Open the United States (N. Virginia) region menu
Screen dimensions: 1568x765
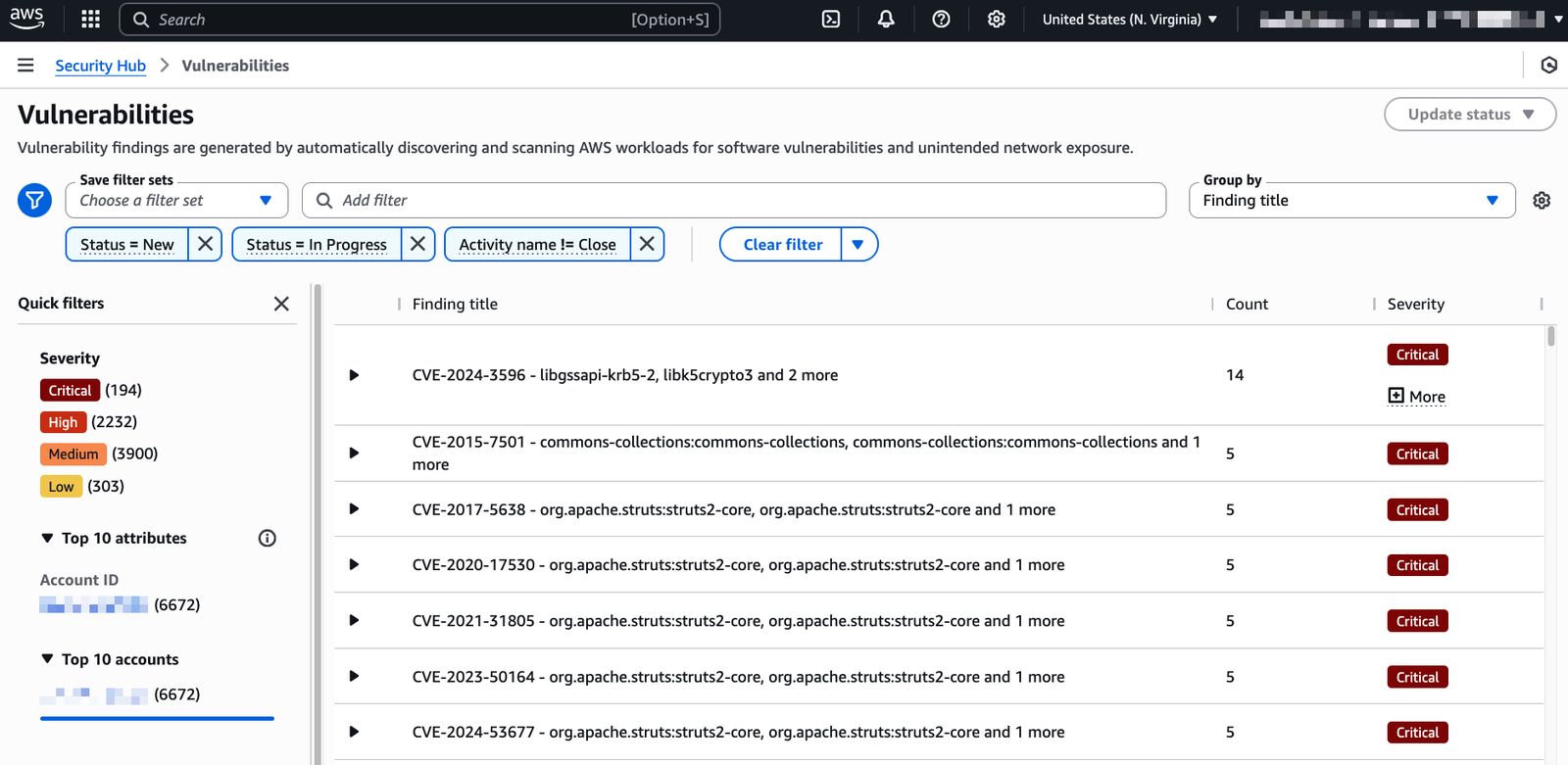(1129, 20)
